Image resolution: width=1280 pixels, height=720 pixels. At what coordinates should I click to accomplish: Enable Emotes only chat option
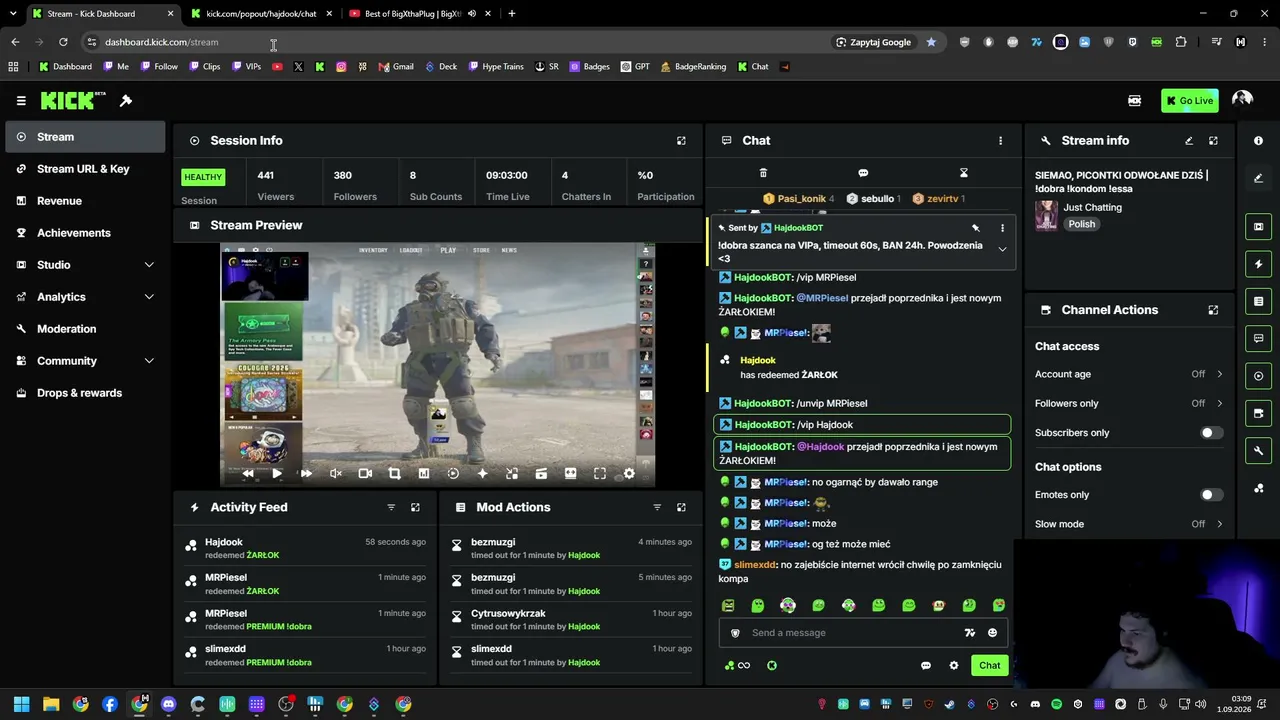[x=1210, y=495]
